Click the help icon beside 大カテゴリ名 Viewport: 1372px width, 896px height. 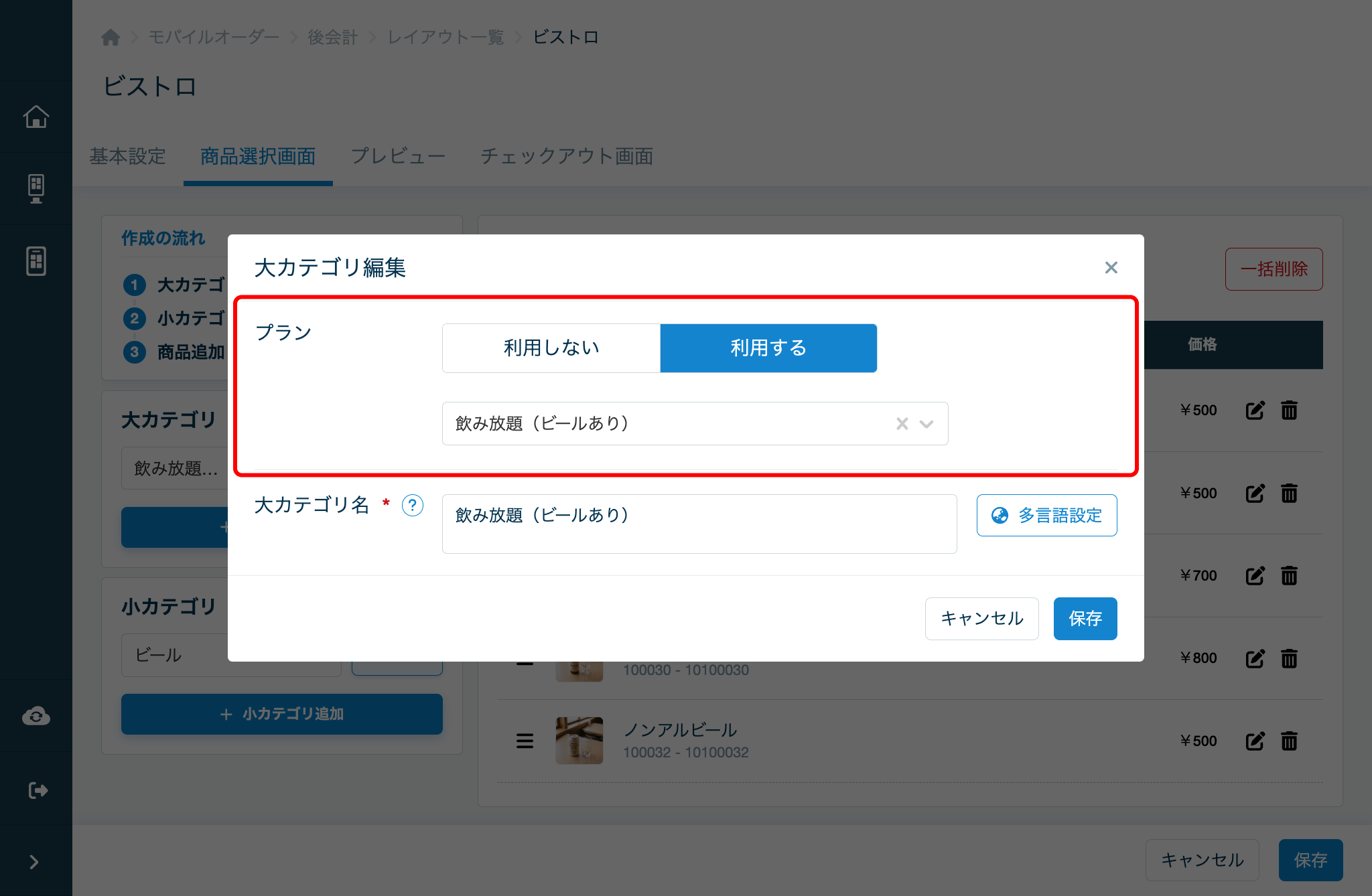(413, 505)
